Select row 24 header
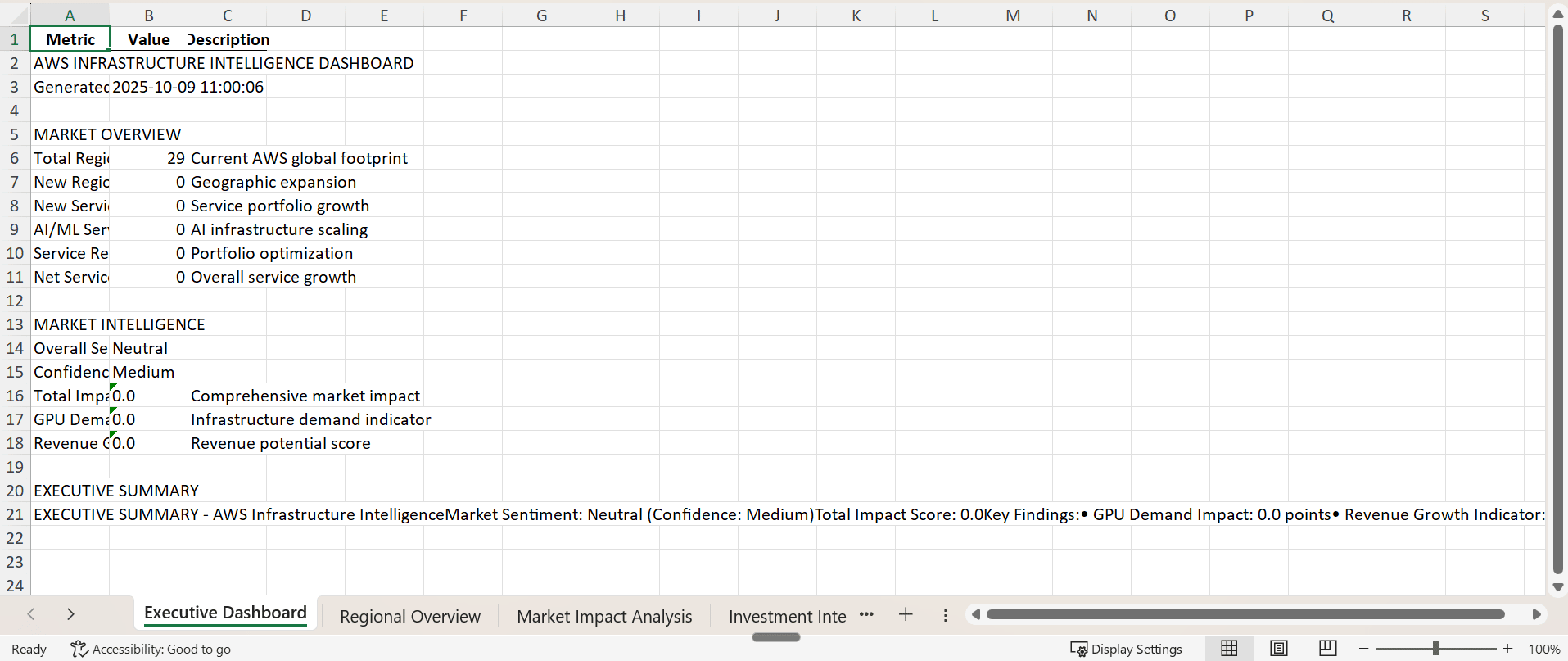The height and width of the screenshot is (661, 1568). pos(15,586)
